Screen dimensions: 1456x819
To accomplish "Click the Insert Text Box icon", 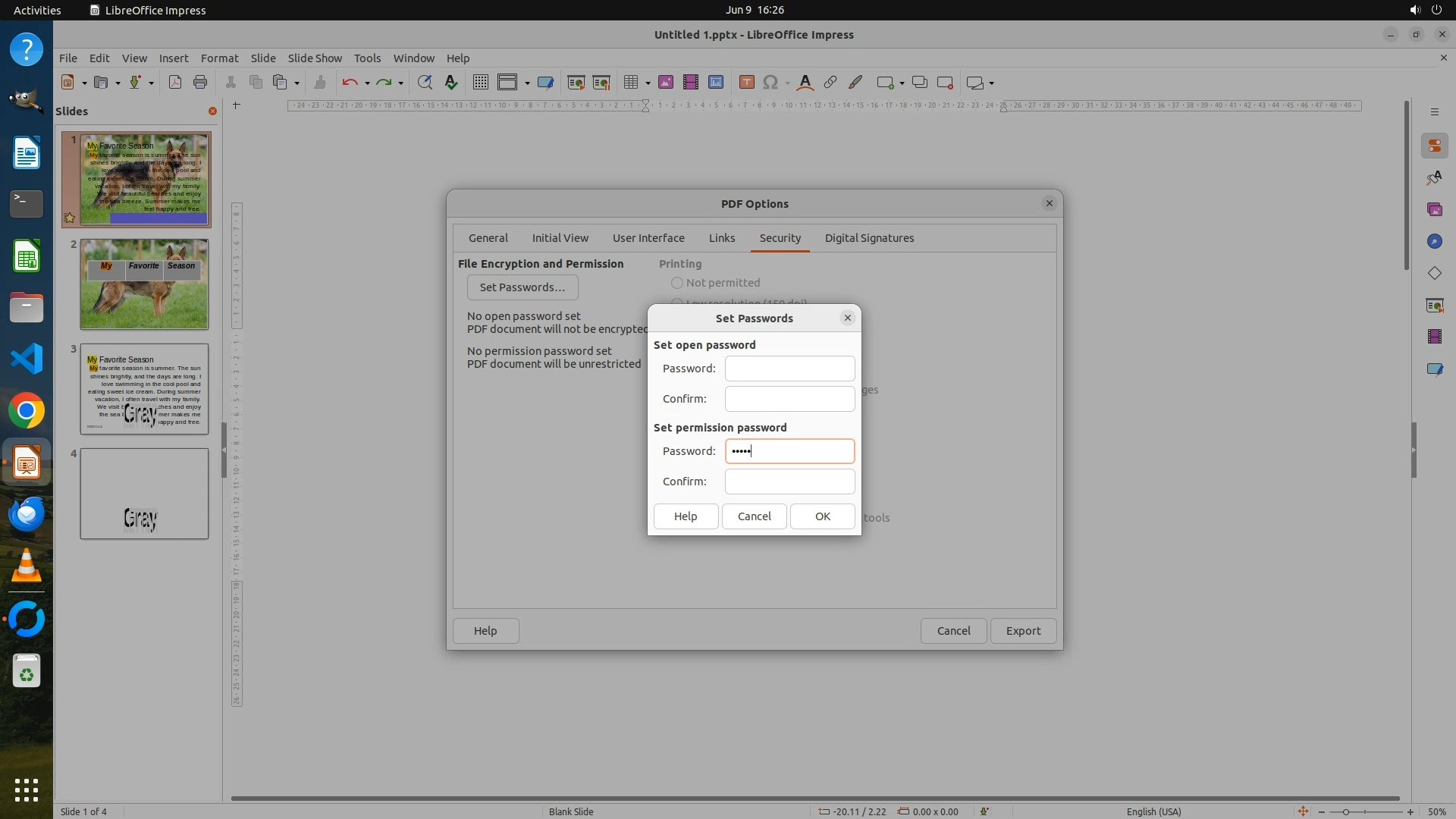I will click(x=746, y=83).
